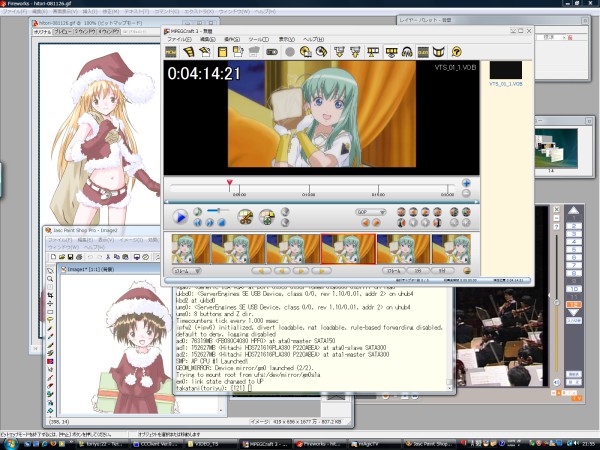600x450 pixels.
Task: Click the orange next-GOP arrow button
Action: (376, 222)
